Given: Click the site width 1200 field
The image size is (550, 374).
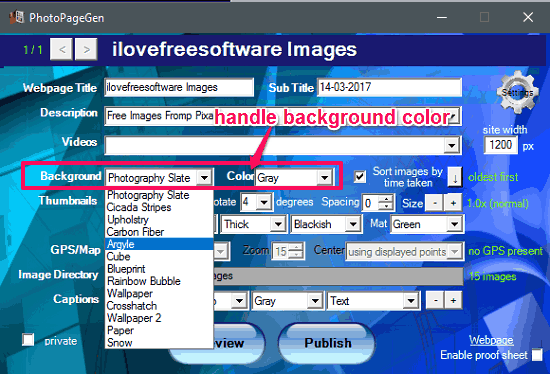Looking at the screenshot, I should click(501, 145).
